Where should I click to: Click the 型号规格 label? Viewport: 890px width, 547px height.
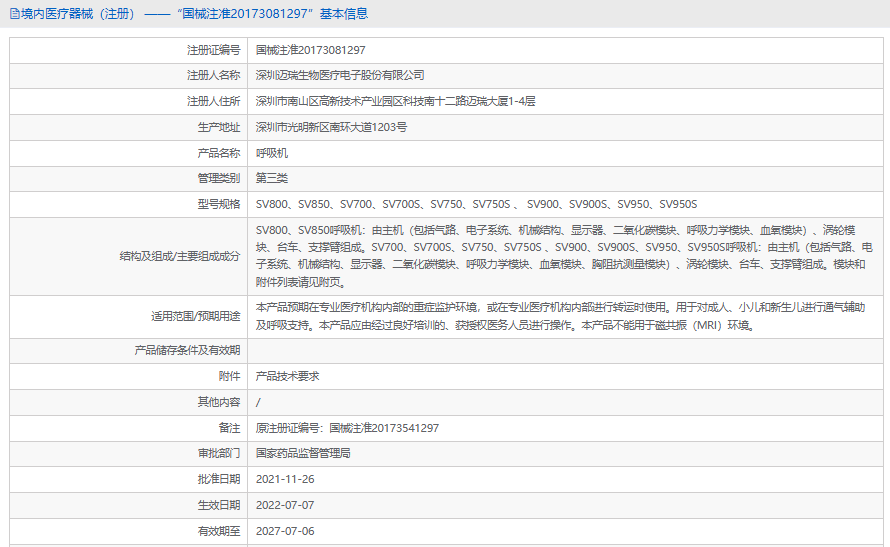coord(219,204)
